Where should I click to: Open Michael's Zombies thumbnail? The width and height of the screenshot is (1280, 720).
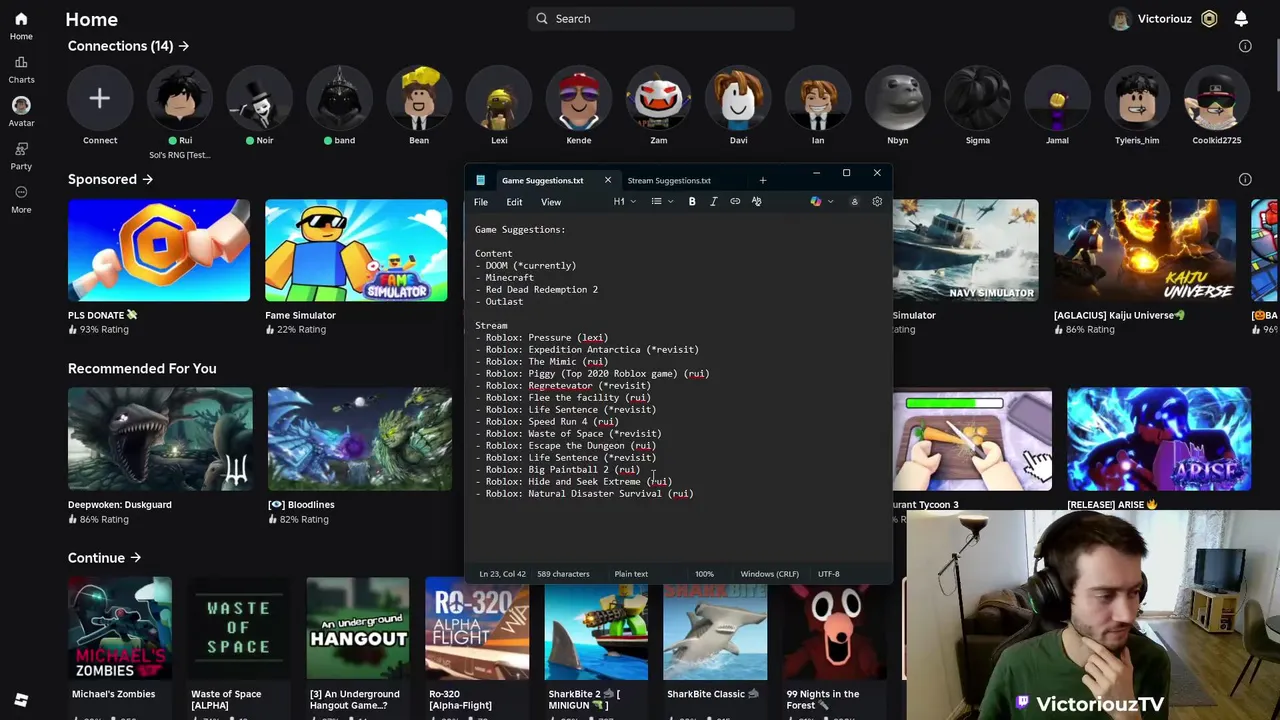point(120,628)
